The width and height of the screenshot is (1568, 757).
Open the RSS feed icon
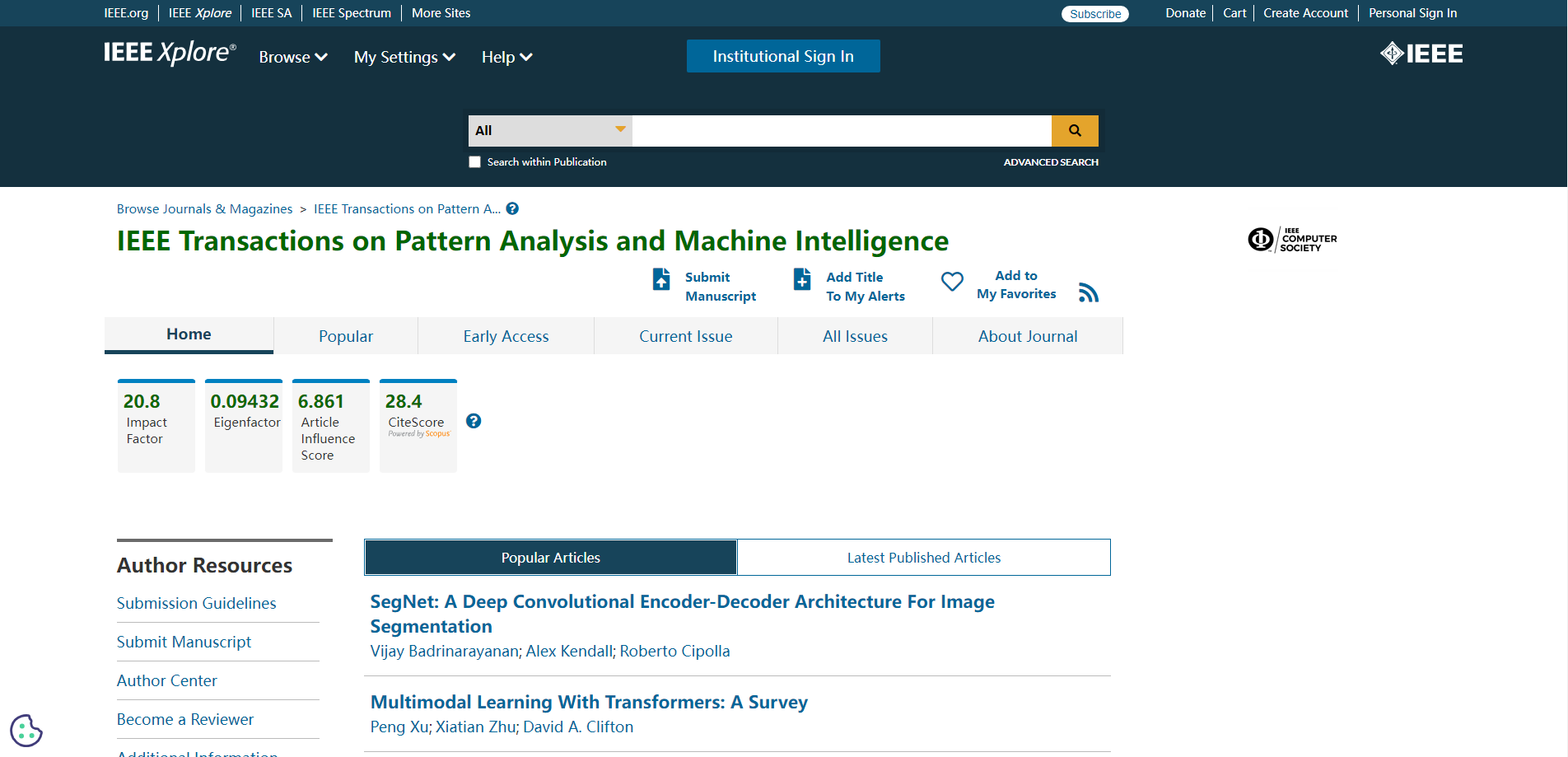tap(1088, 293)
